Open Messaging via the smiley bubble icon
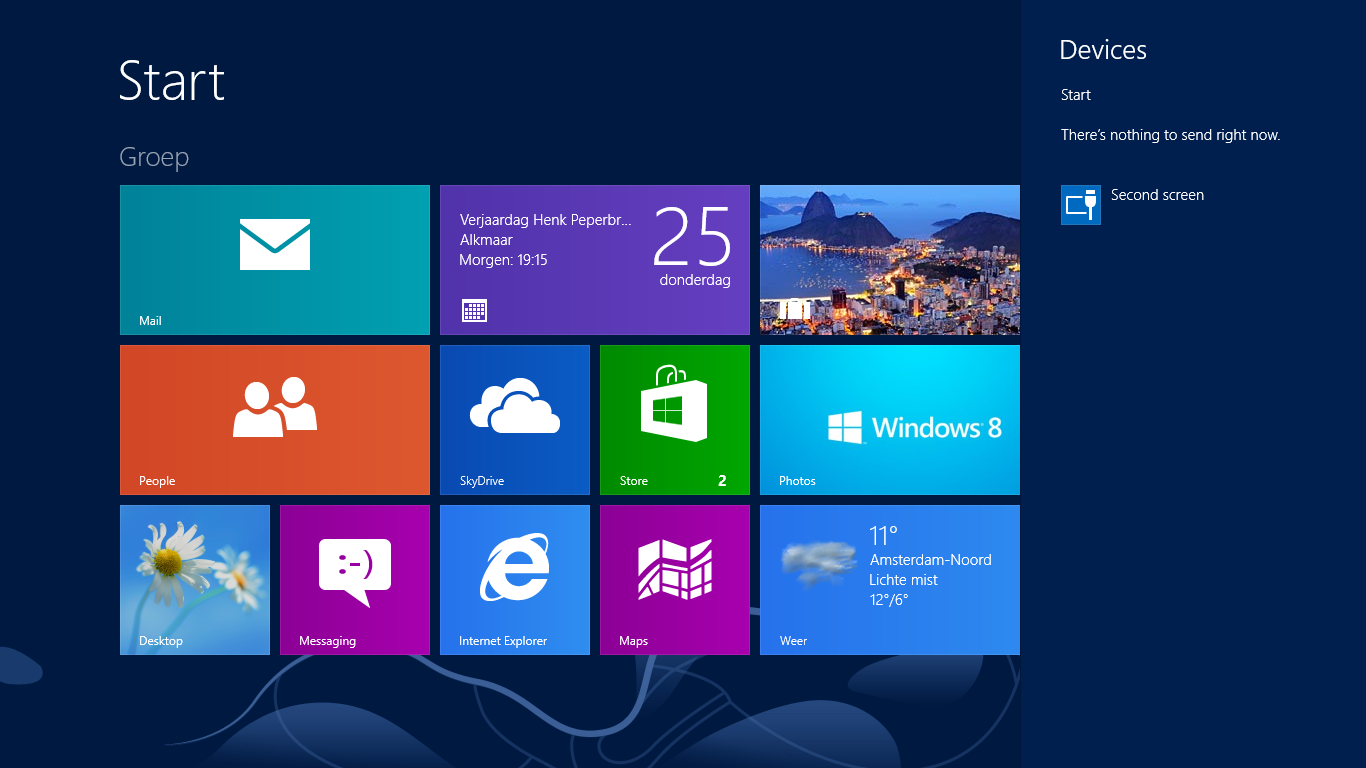 [x=355, y=572]
